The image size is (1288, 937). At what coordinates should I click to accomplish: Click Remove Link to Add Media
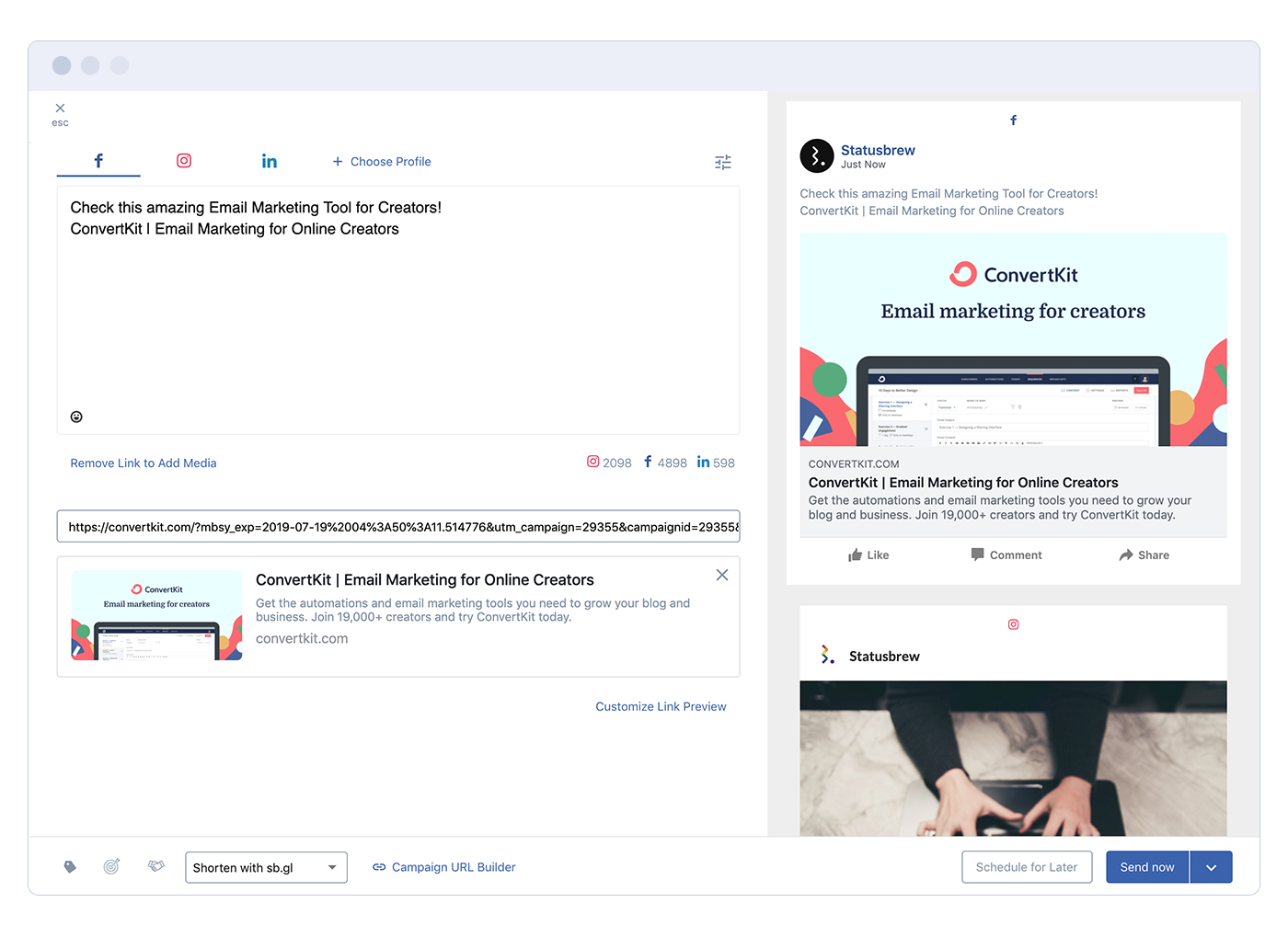coord(144,463)
